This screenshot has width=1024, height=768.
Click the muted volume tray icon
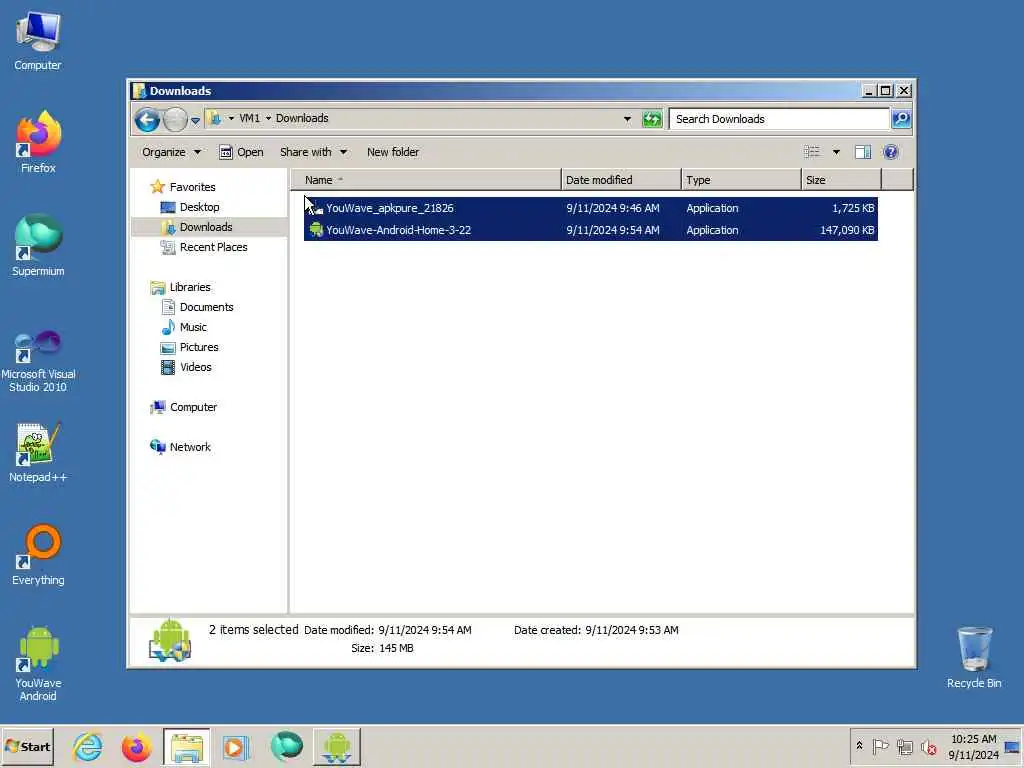929,746
